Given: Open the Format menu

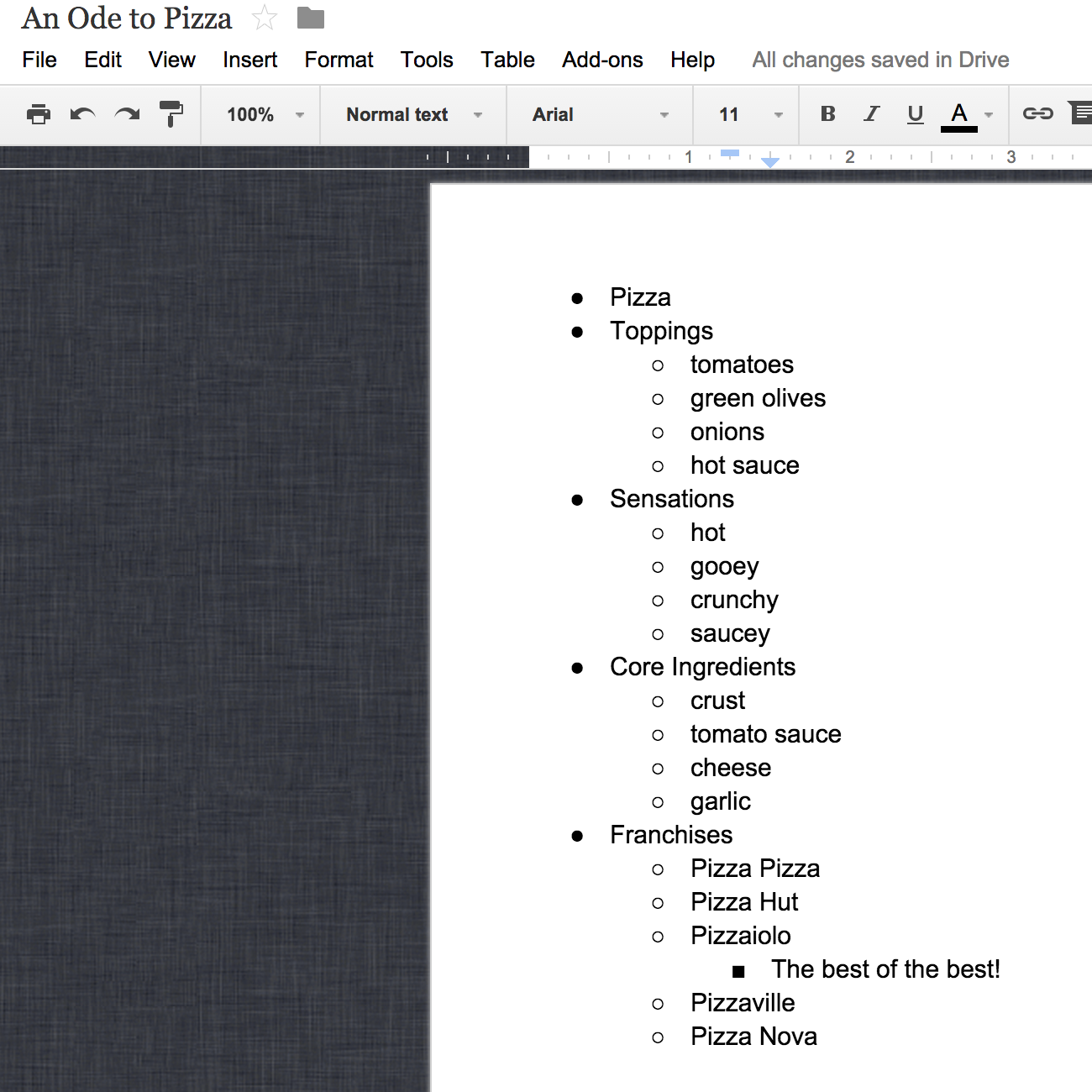Looking at the screenshot, I should click(x=339, y=60).
